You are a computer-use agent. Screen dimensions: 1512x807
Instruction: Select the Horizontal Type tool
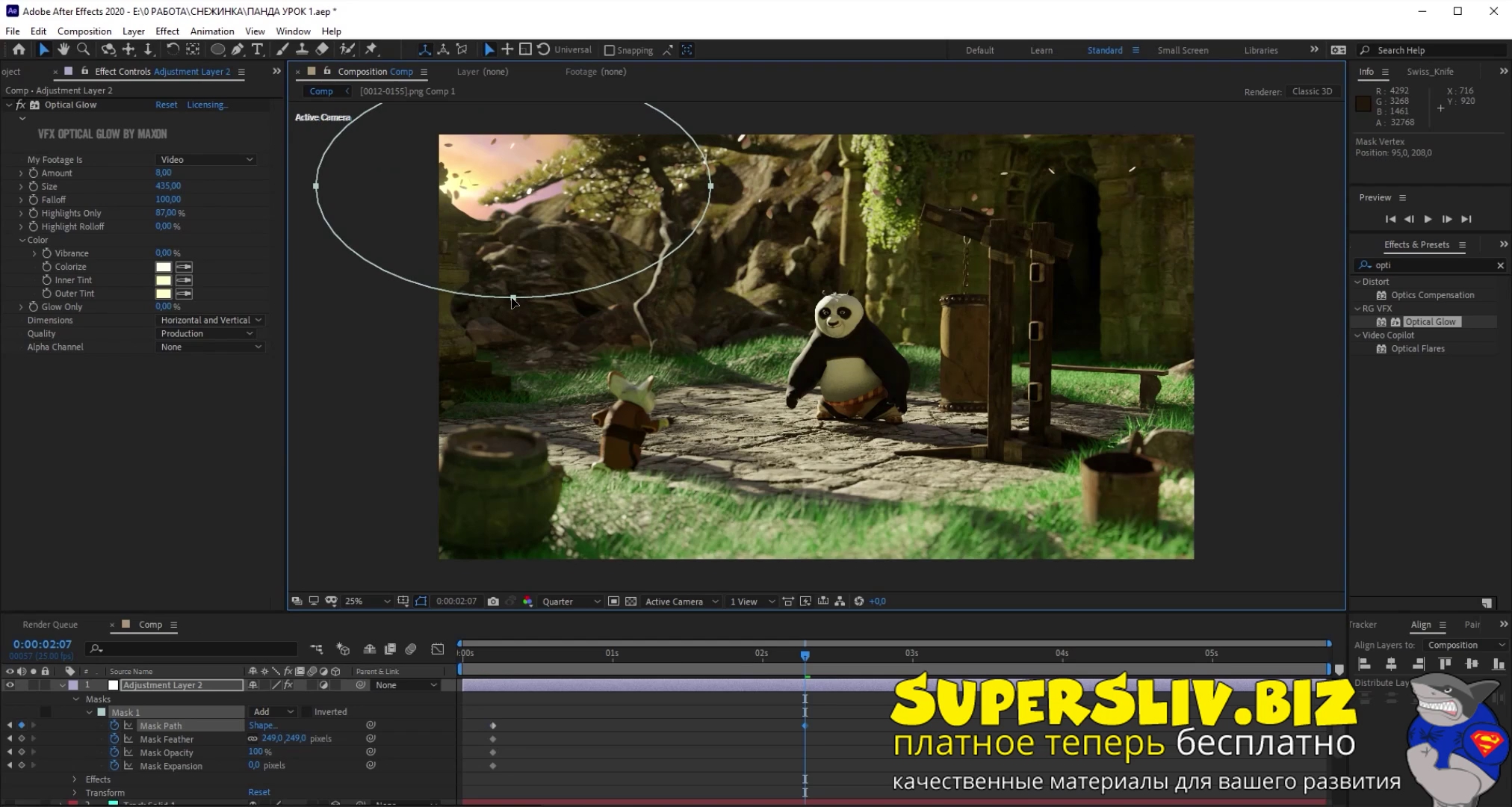tap(258, 49)
